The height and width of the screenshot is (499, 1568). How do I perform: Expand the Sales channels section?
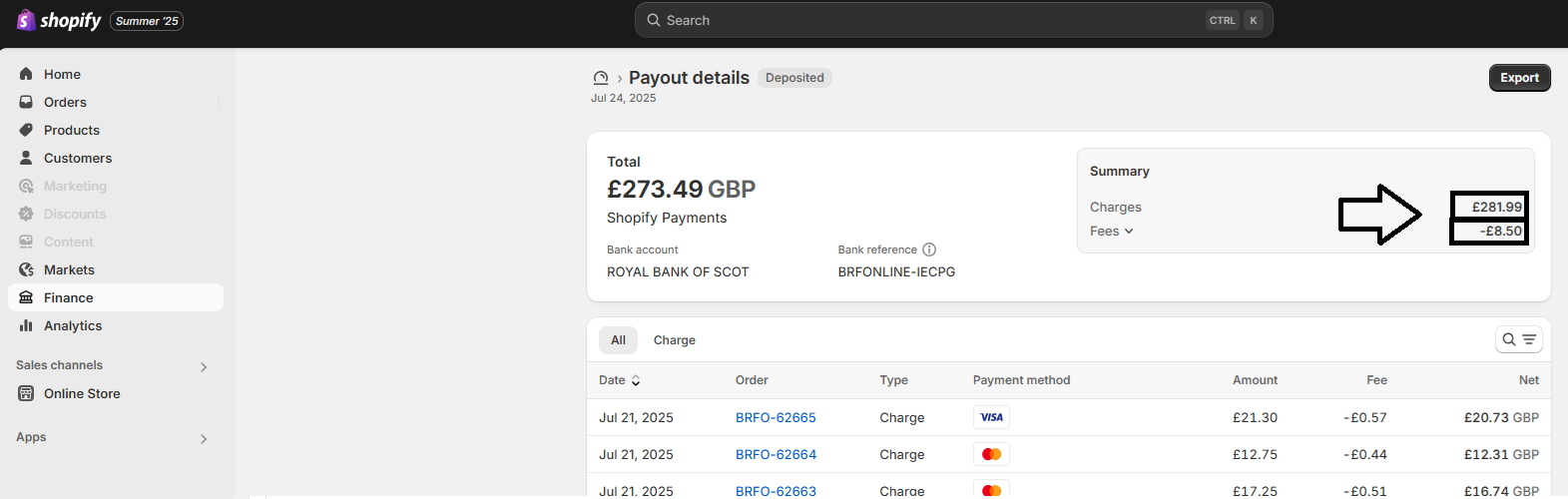click(204, 366)
